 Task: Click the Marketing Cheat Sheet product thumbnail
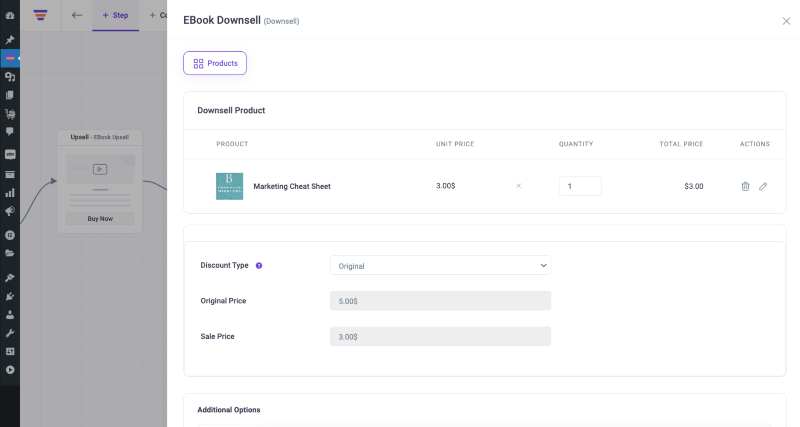click(230, 186)
